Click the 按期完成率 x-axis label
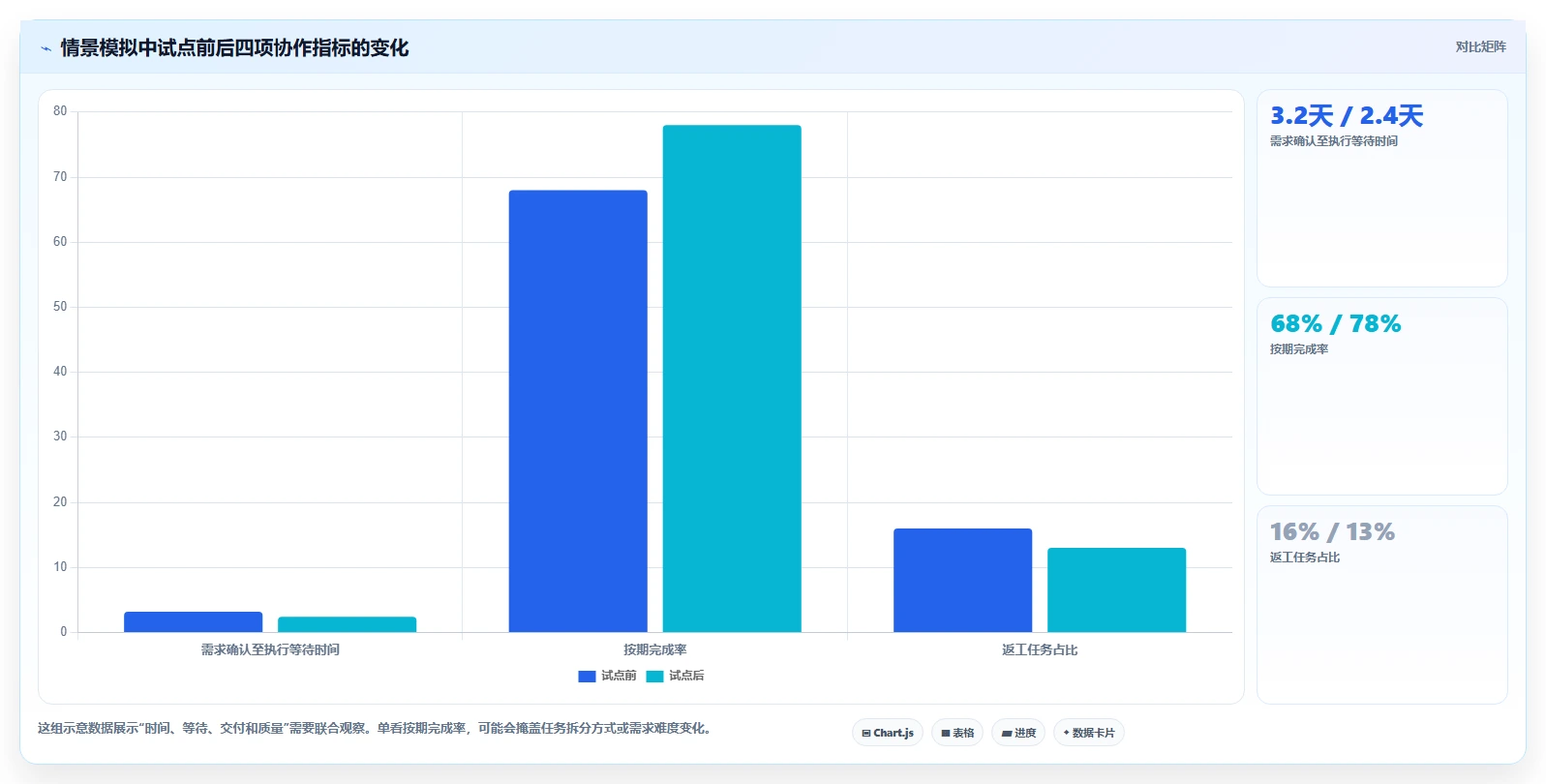 click(655, 649)
